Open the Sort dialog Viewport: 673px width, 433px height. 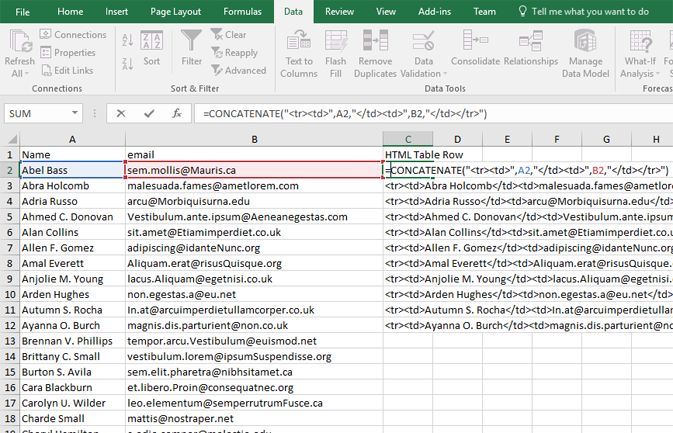click(x=152, y=48)
